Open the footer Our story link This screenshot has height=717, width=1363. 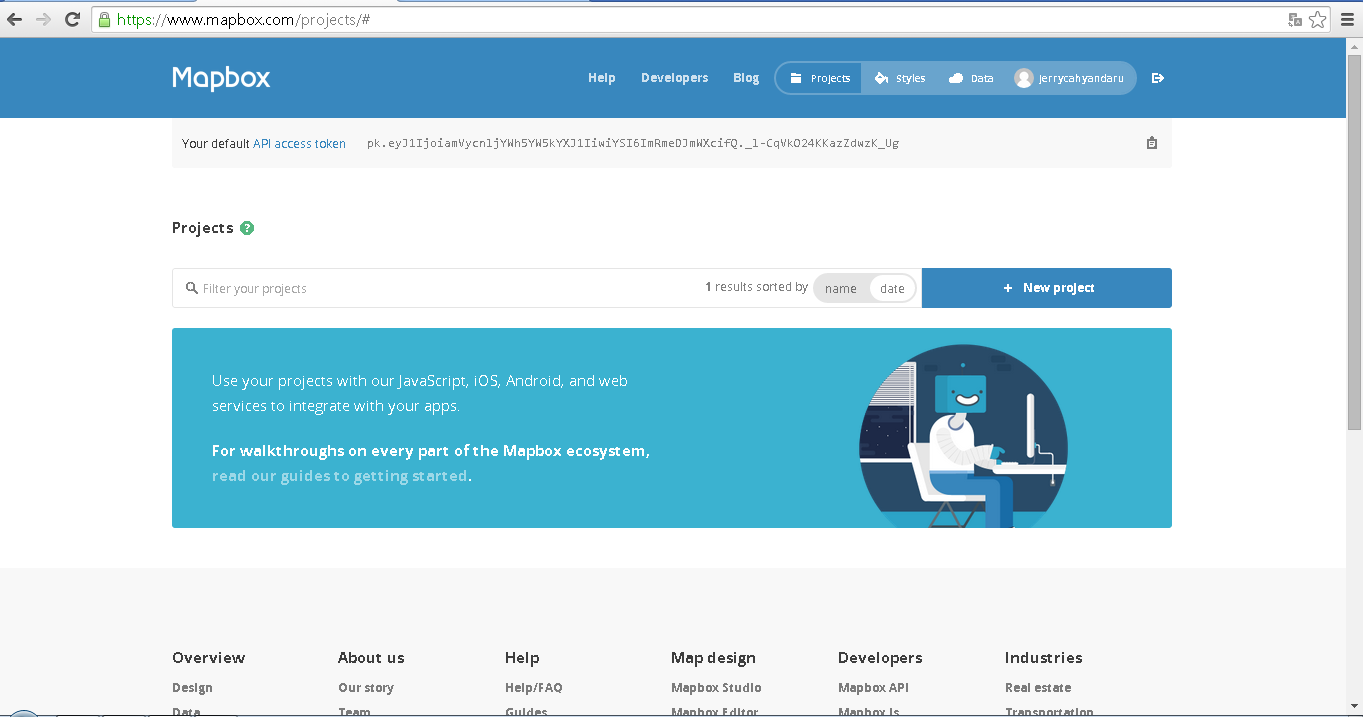click(366, 688)
